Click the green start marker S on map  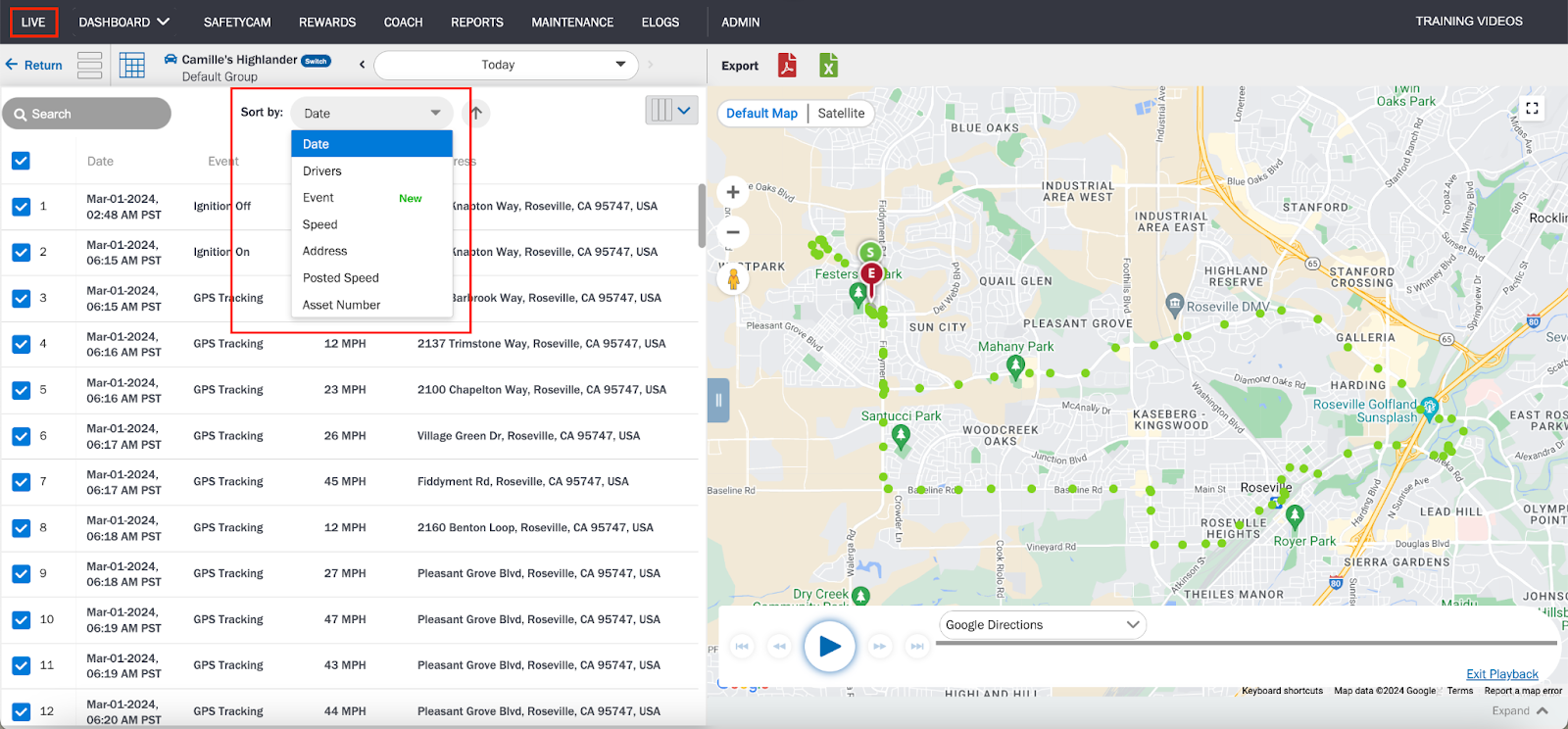[869, 253]
